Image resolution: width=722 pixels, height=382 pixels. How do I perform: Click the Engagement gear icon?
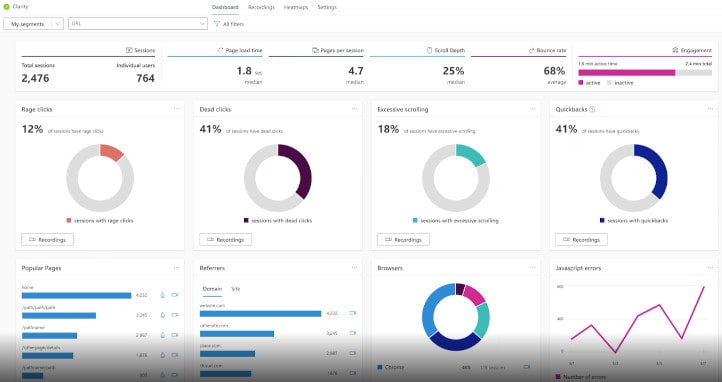(x=675, y=50)
